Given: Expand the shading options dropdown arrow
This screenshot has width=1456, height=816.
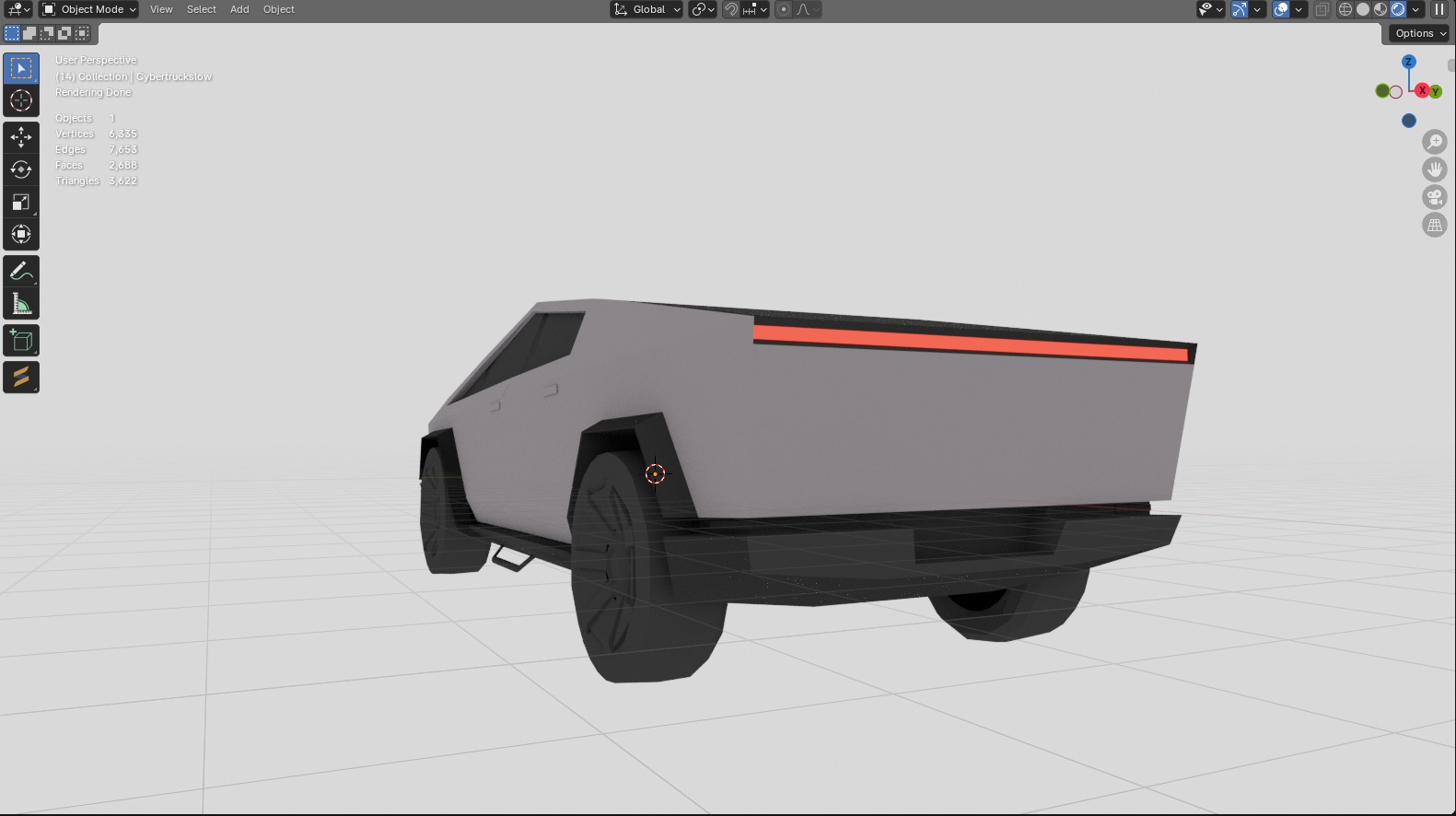Looking at the screenshot, I should 1415,9.
